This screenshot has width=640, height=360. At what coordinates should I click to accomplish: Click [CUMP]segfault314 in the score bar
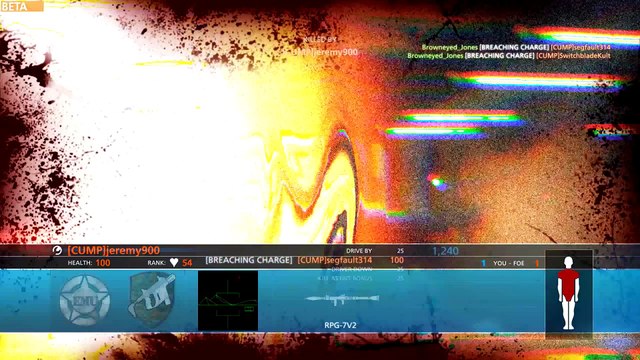(x=335, y=260)
